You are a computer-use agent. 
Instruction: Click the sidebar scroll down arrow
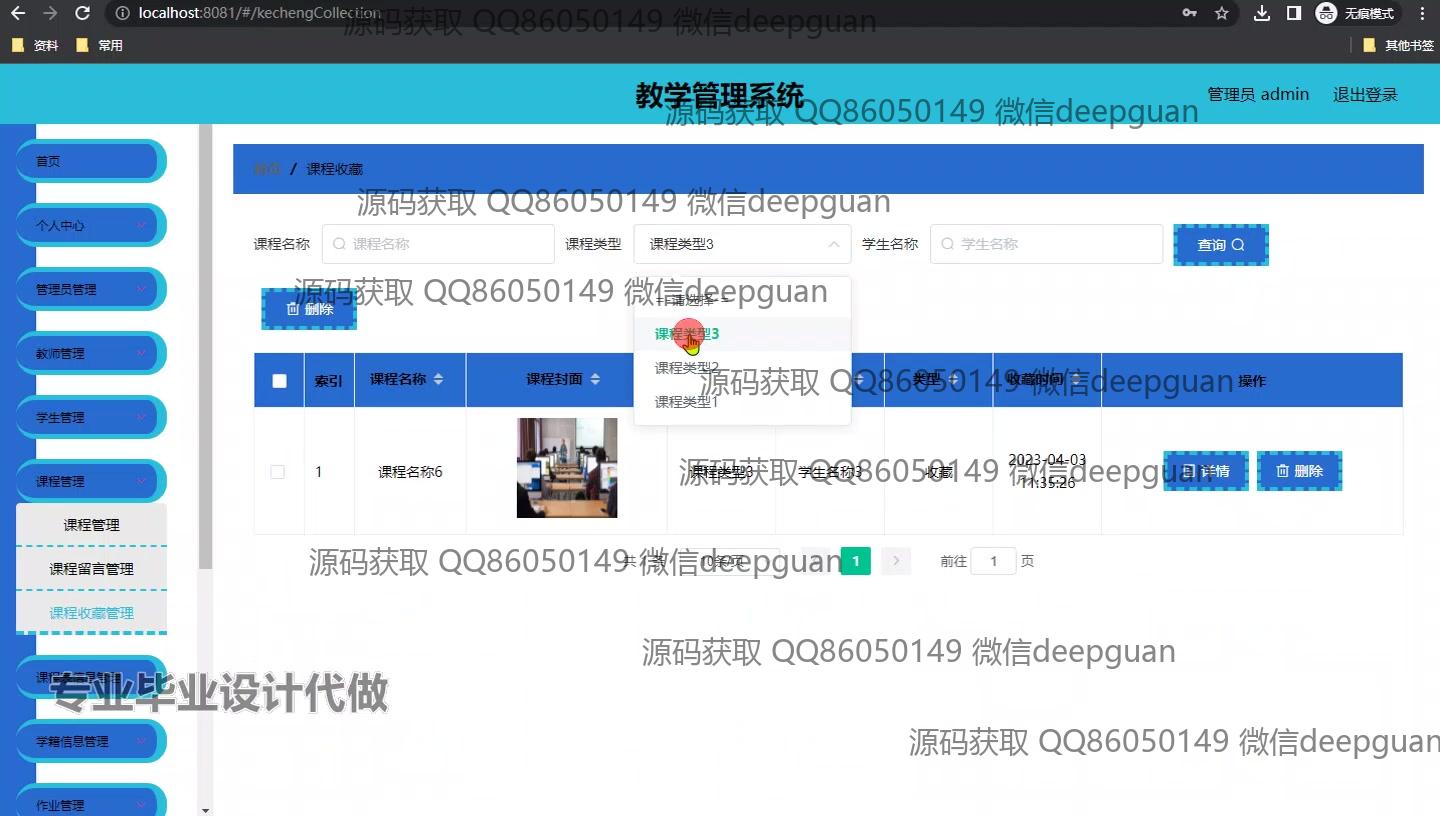[206, 809]
